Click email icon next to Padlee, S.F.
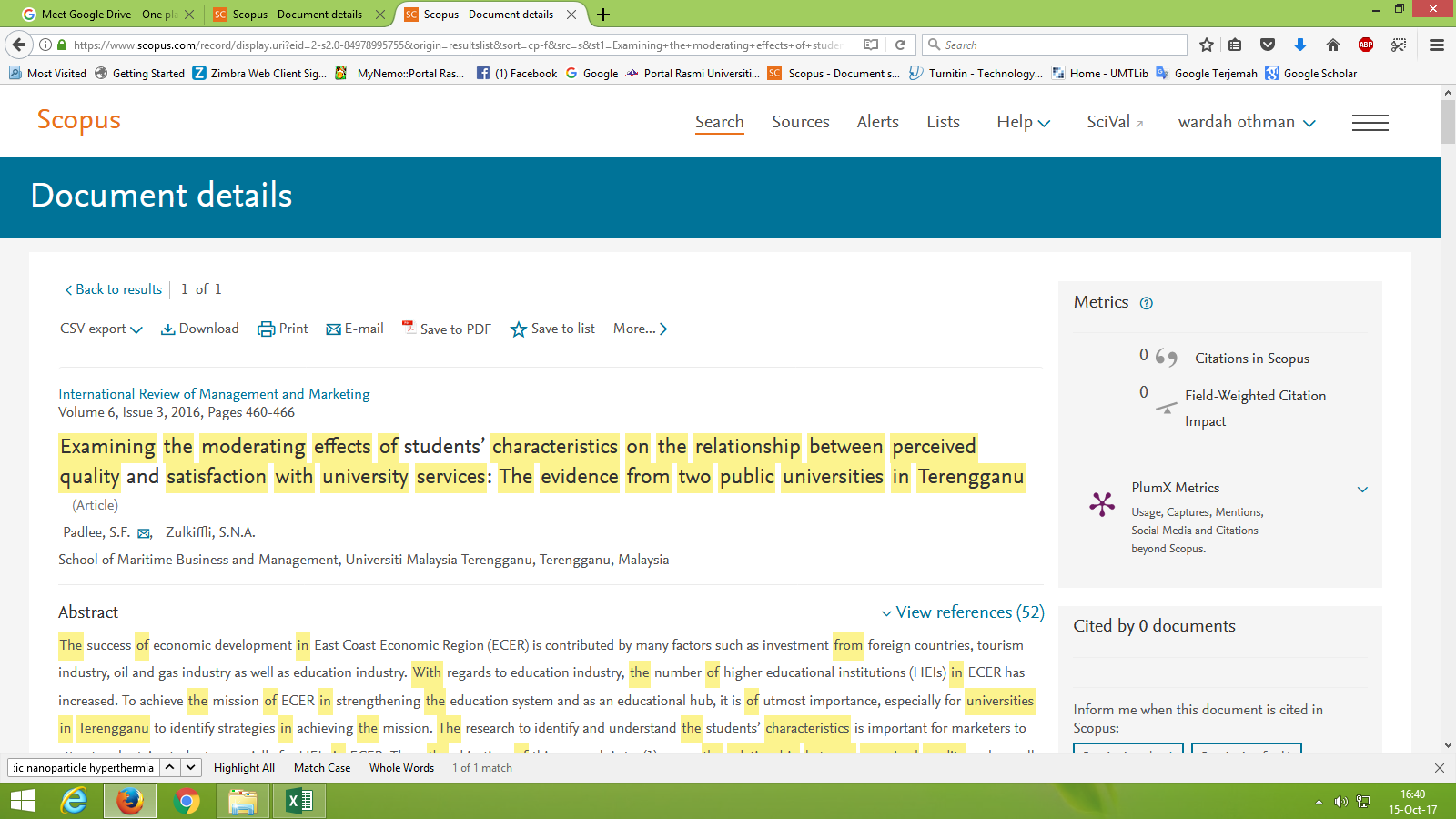 (144, 533)
